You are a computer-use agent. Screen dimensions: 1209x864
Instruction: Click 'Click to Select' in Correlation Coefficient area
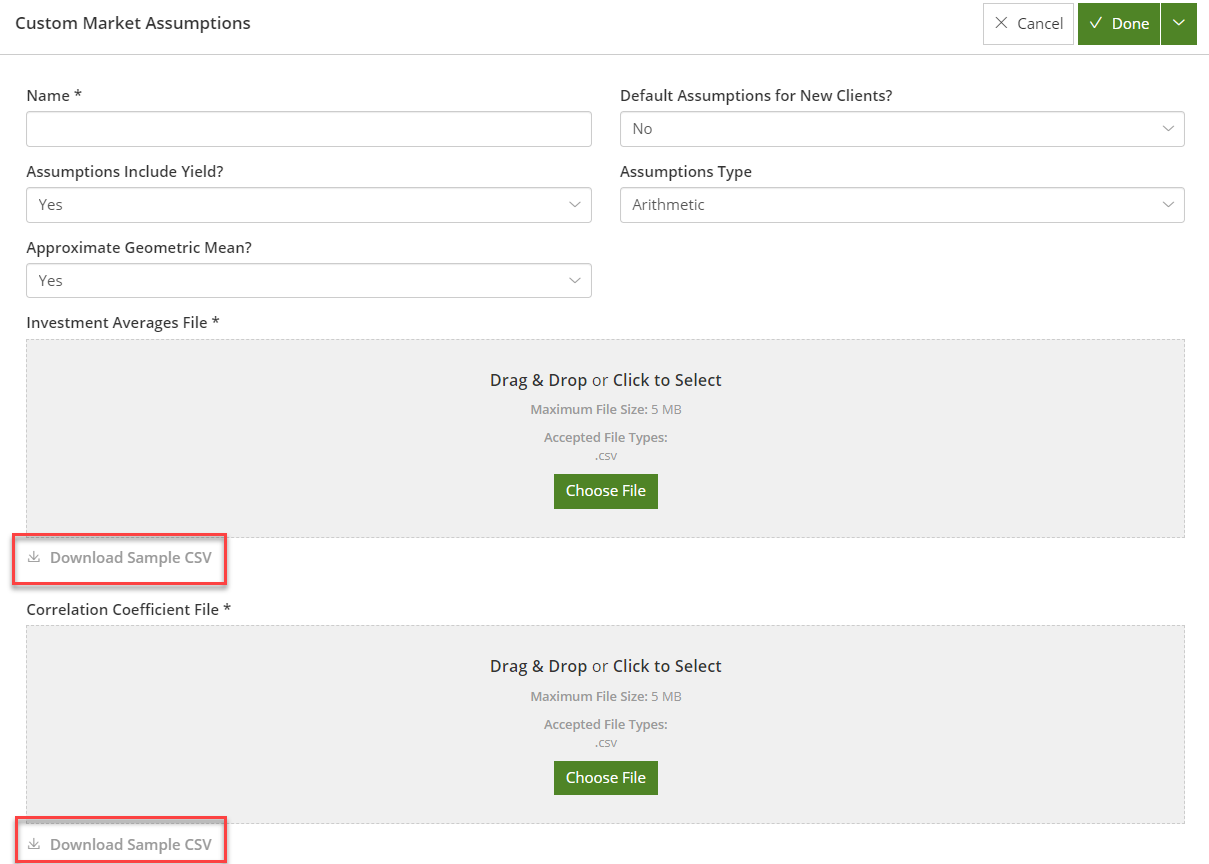[x=667, y=666]
